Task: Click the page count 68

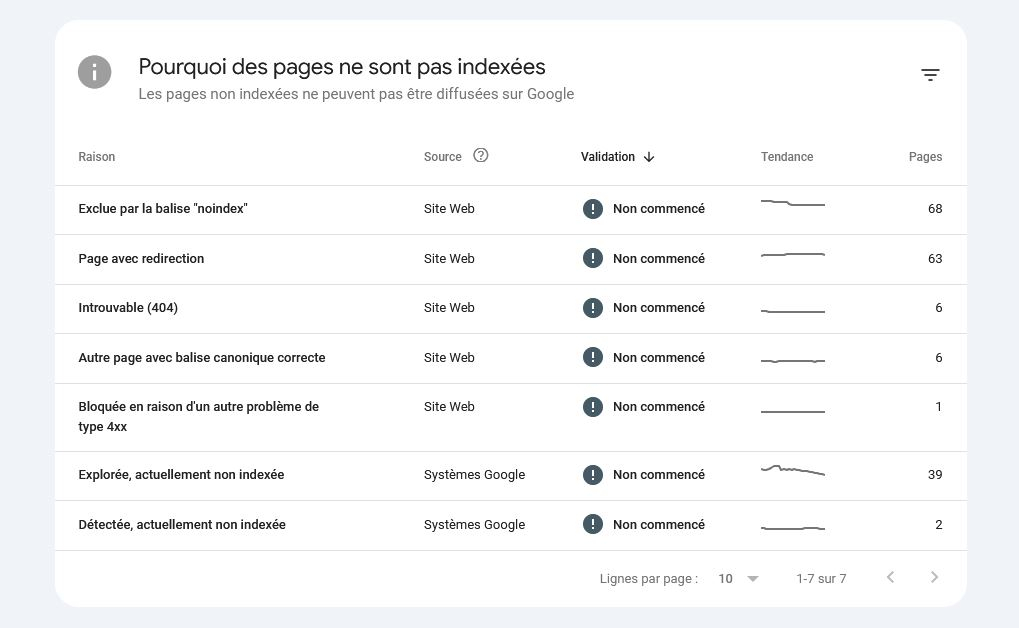Action: pyautogui.click(x=935, y=209)
